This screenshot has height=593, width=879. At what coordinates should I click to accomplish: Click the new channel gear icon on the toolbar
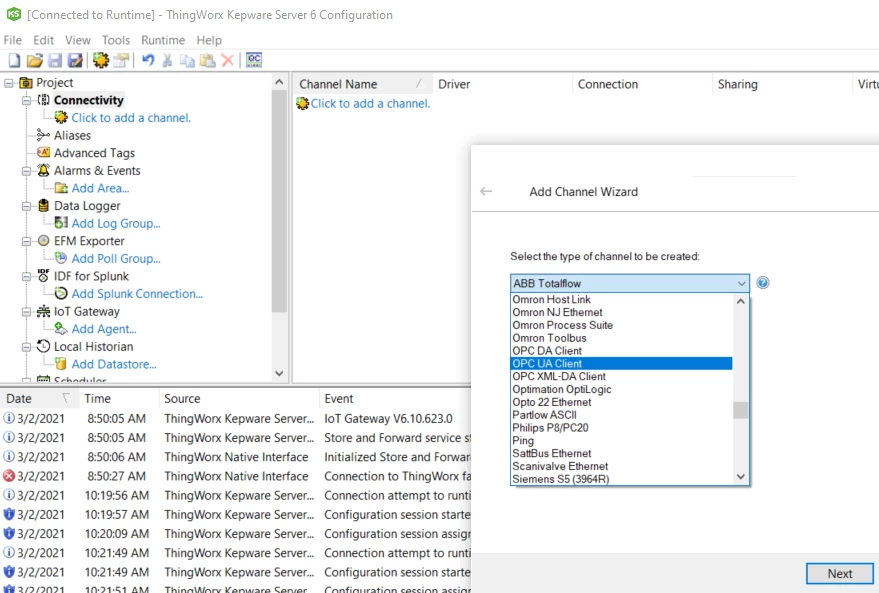100,62
